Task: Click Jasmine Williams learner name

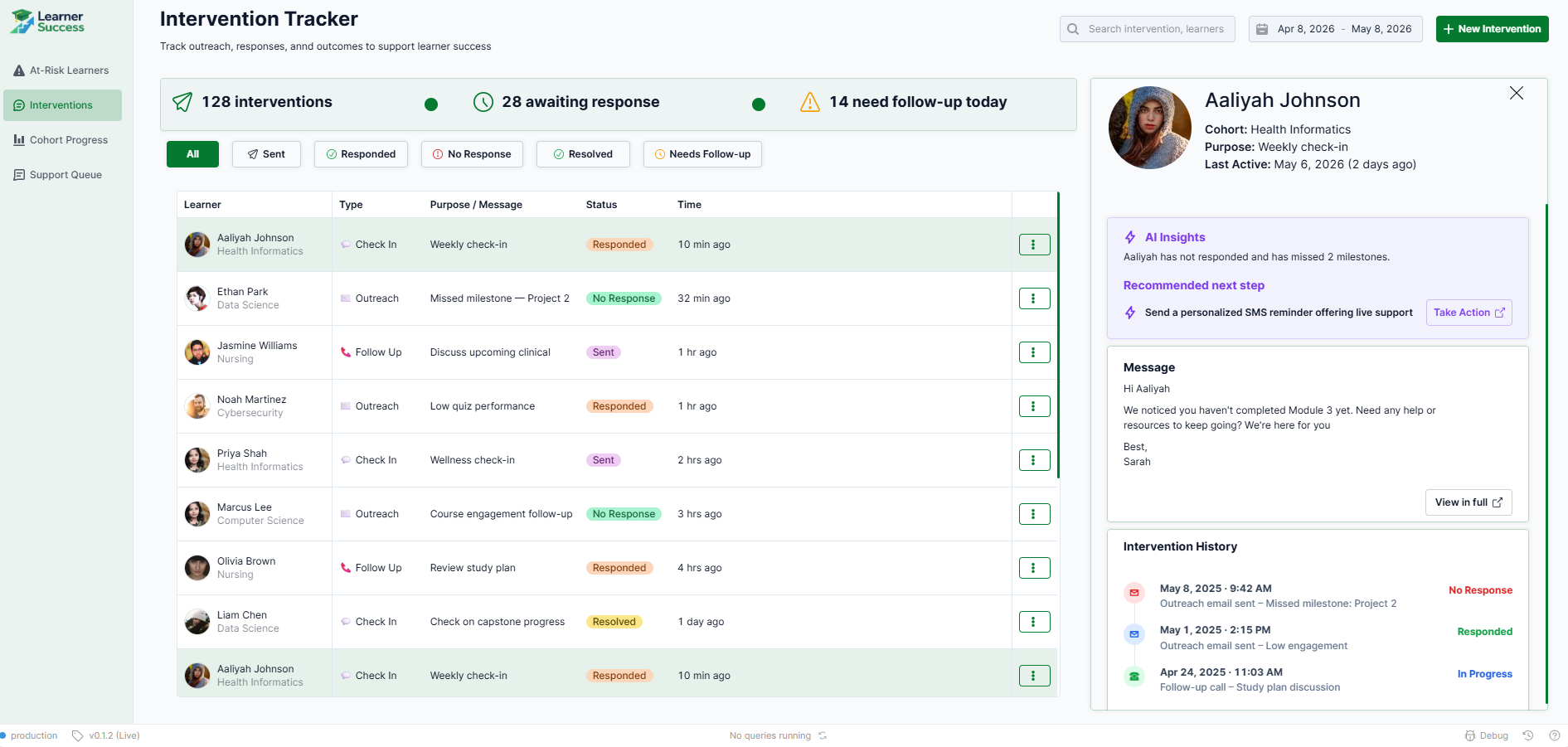Action: click(x=257, y=346)
